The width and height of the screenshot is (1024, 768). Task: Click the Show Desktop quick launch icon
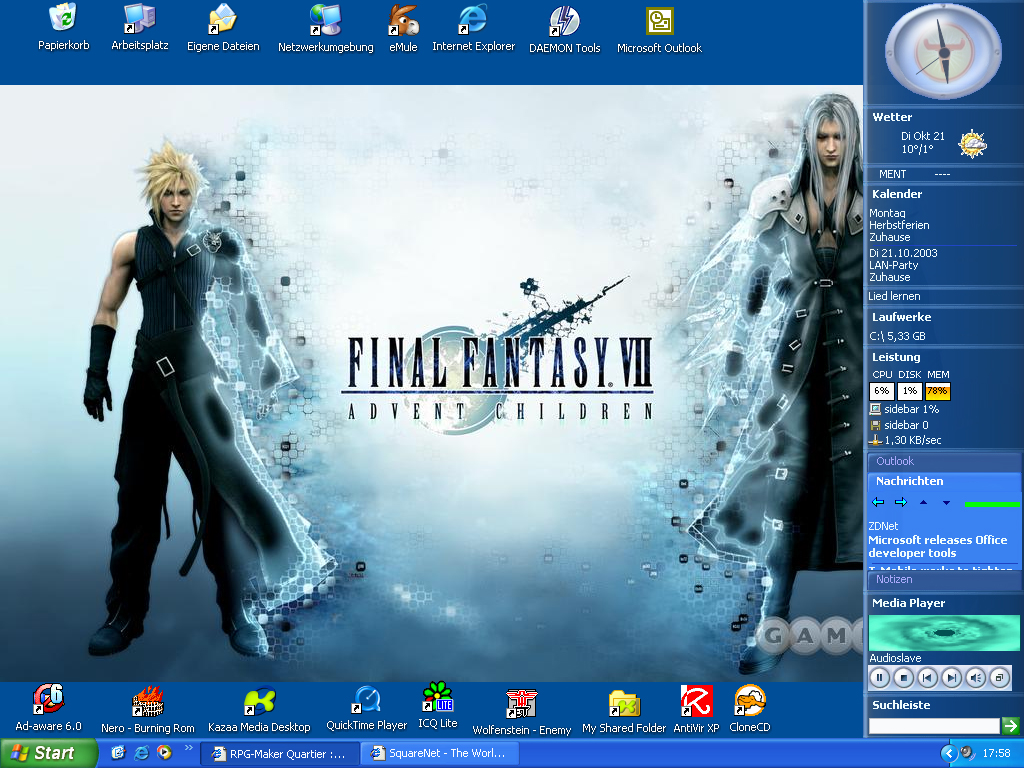[x=118, y=752]
